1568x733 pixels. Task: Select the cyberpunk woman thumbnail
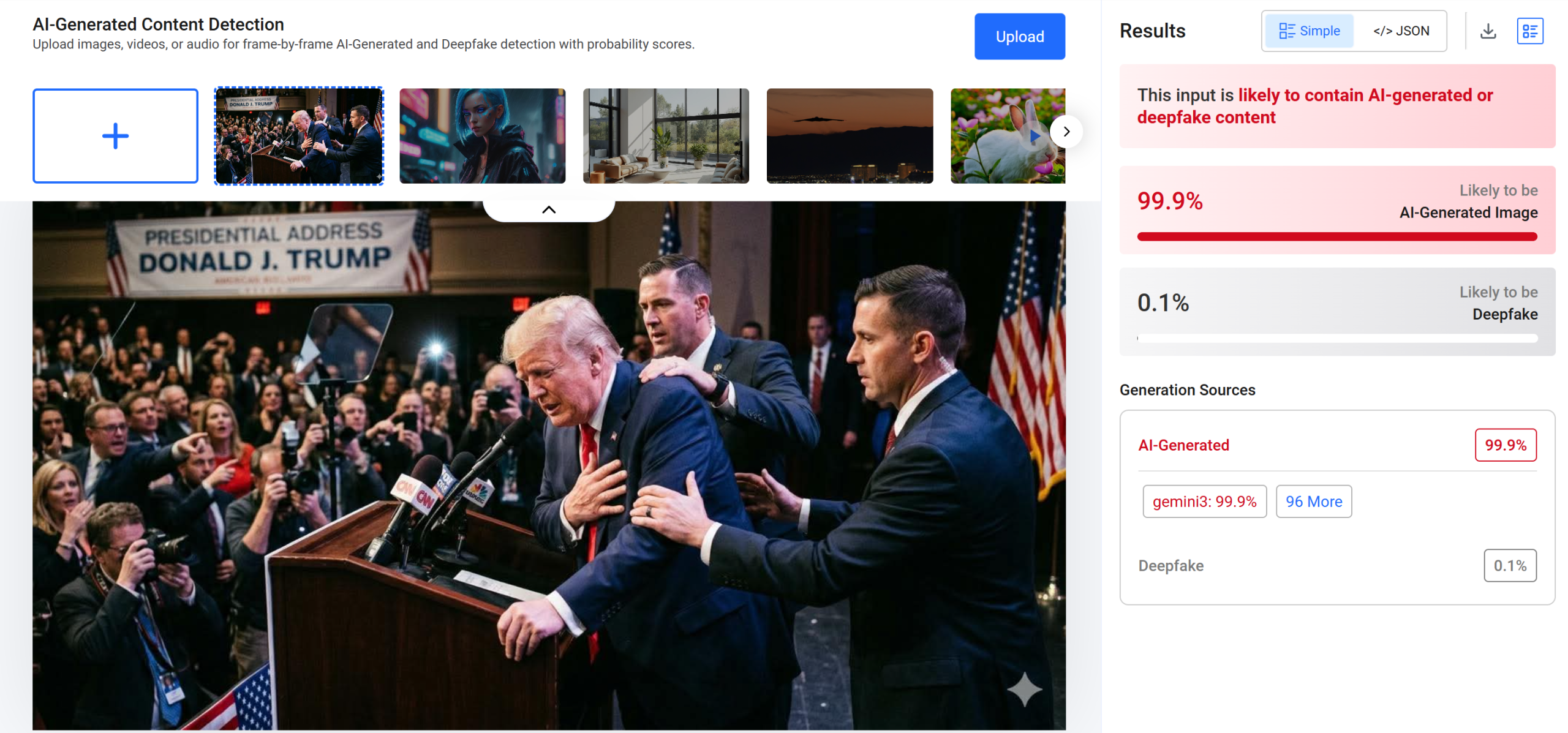(x=482, y=135)
